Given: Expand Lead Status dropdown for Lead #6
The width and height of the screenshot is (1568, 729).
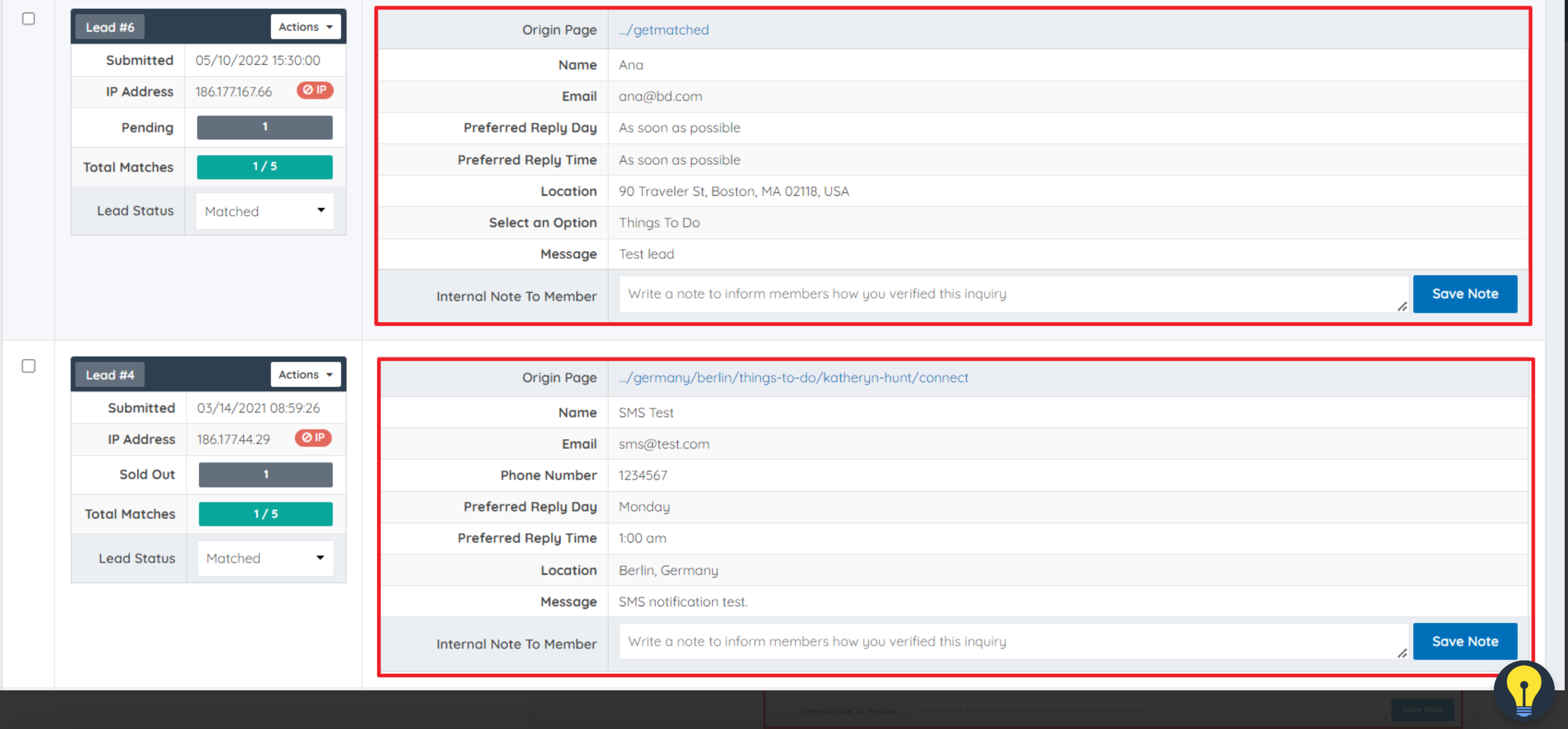Looking at the screenshot, I should 265,211.
